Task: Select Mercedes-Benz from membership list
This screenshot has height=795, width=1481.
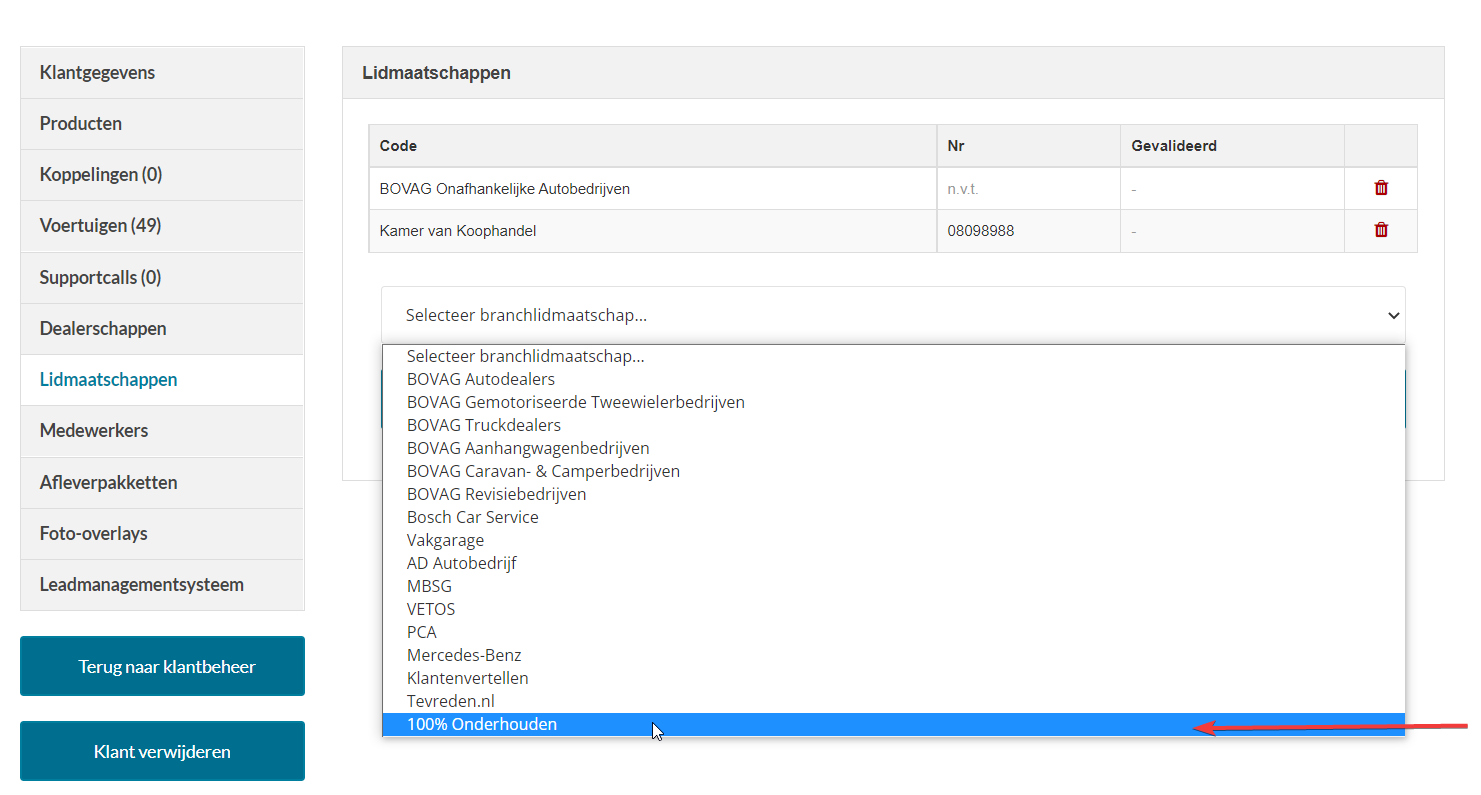Action: [x=464, y=655]
